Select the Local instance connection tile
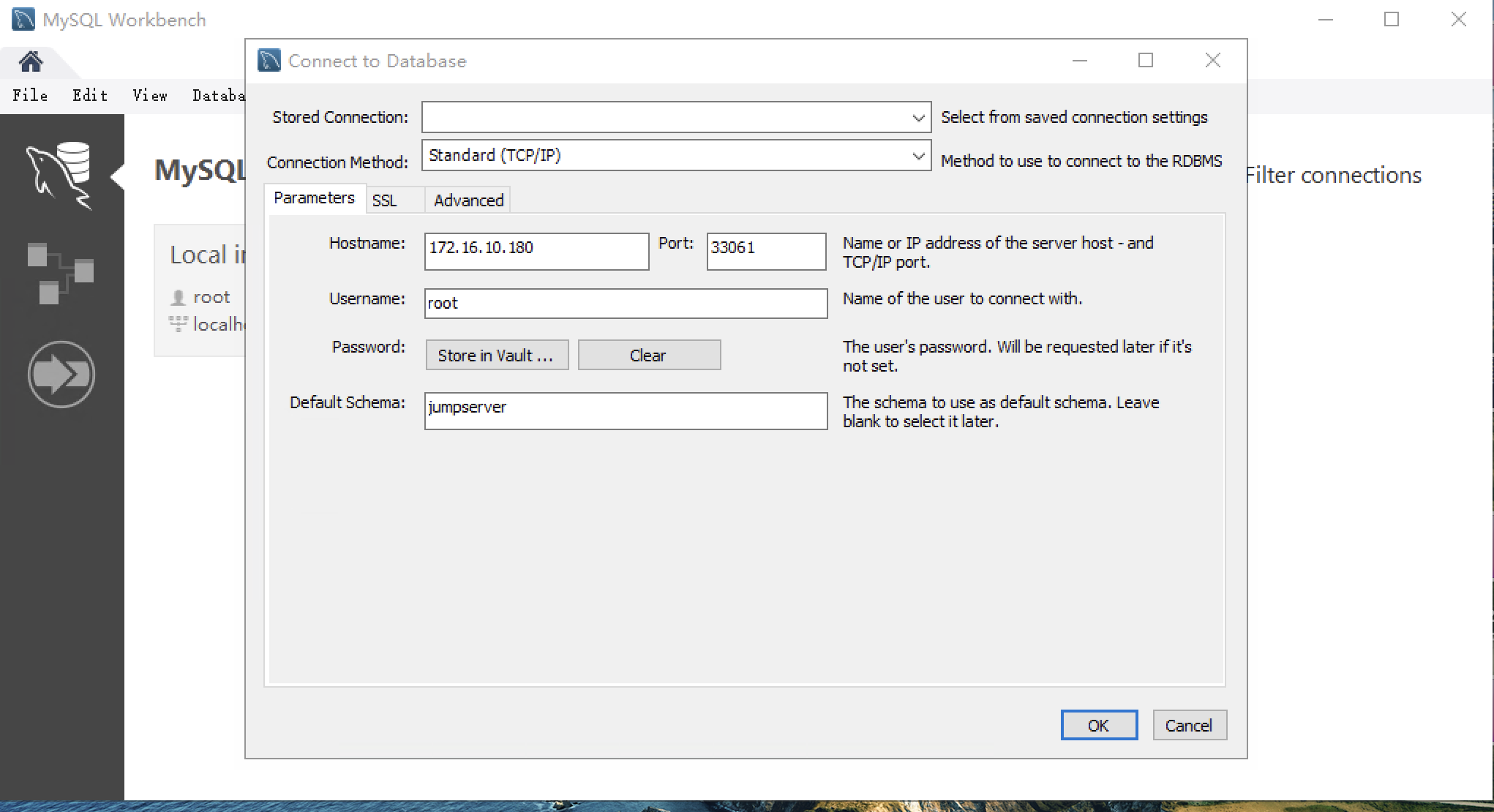 pos(200,290)
